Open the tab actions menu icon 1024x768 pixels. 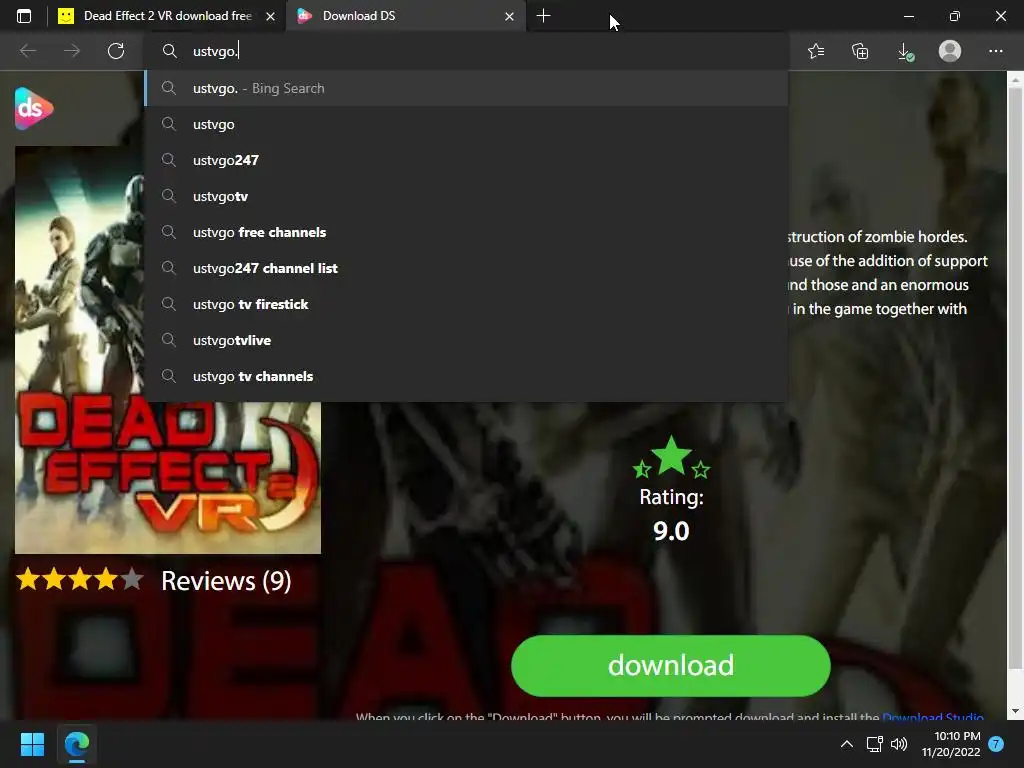pyautogui.click(x=24, y=16)
